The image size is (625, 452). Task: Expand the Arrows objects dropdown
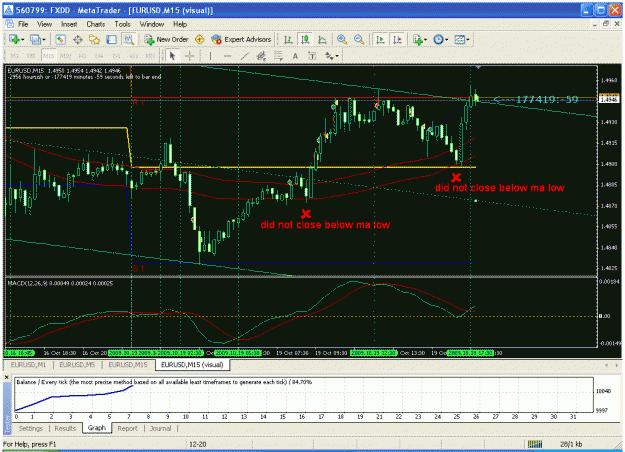click(x=338, y=56)
